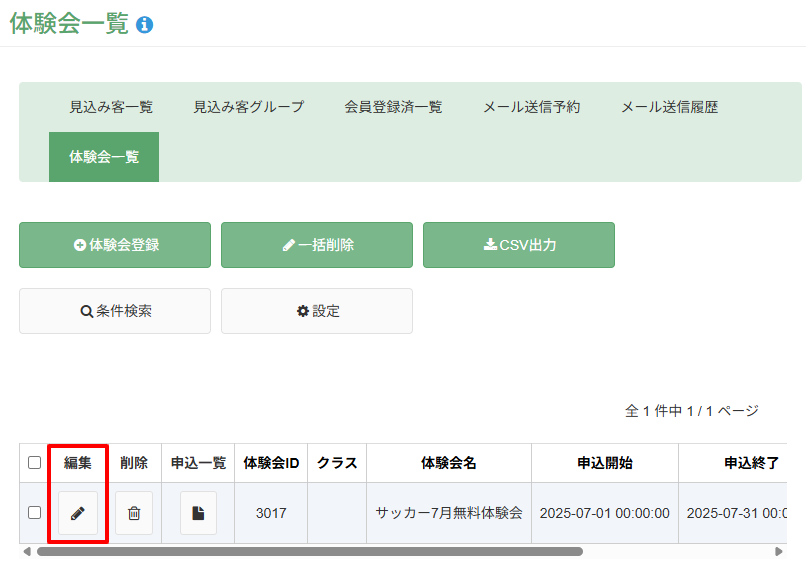Open the 条件検索 search panel
This screenshot has width=806, height=564.
(115, 311)
